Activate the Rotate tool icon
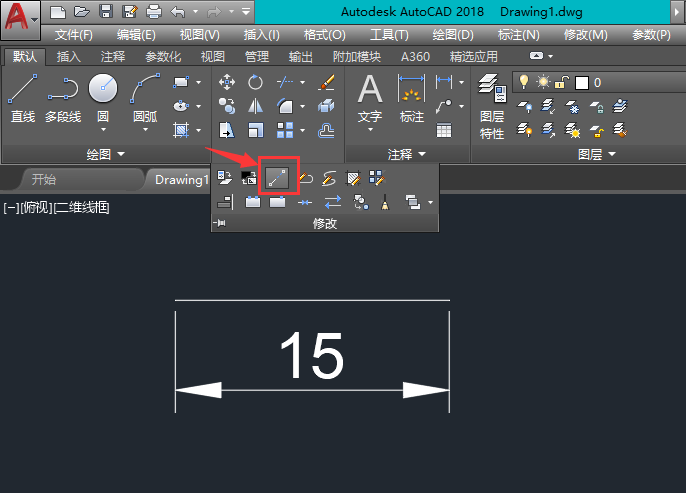The image size is (686, 493). pyautogui.click(x=255, y=82)
